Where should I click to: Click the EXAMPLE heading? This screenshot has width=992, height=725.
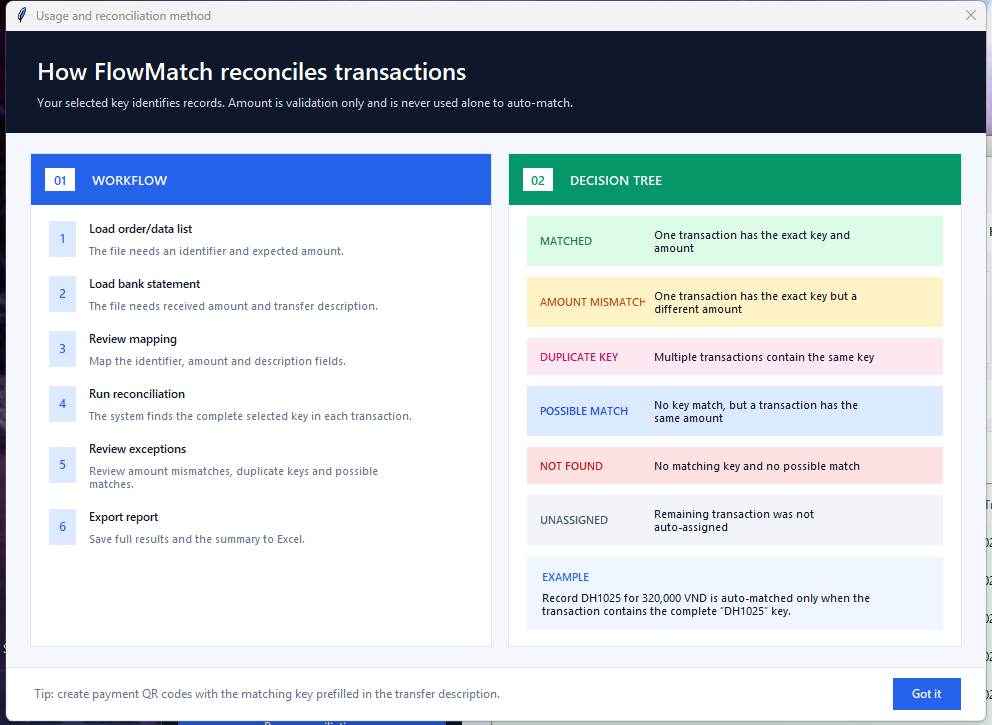click(x=566, y=577)
